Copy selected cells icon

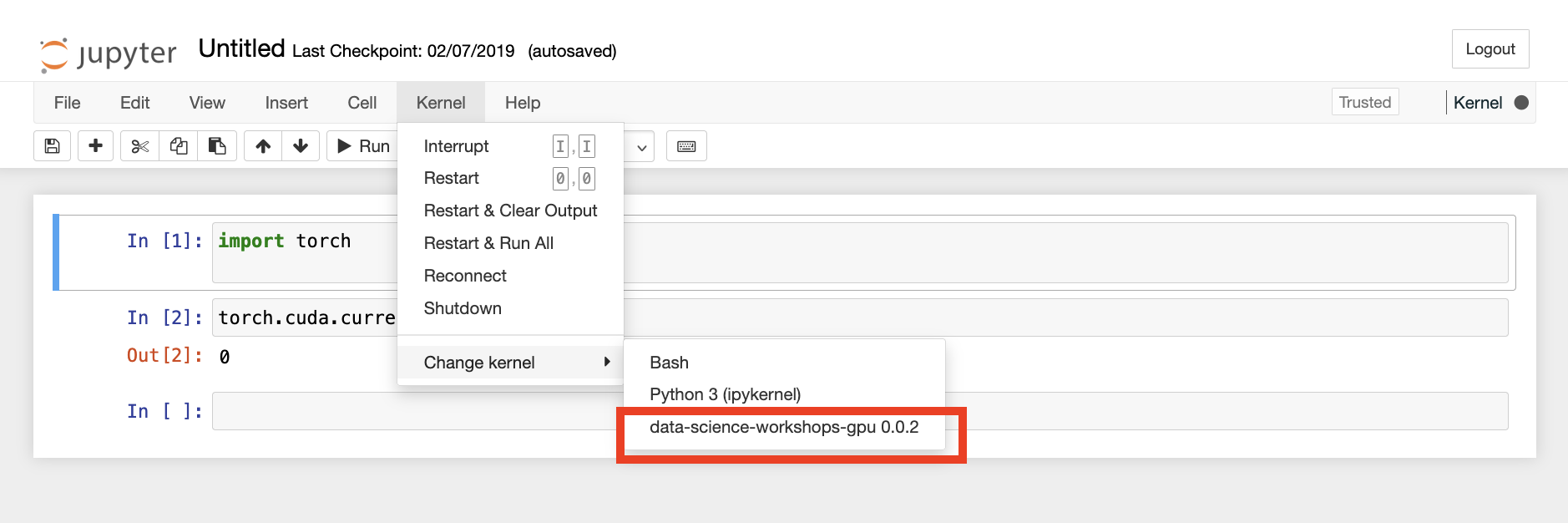[x=179, y=146]
